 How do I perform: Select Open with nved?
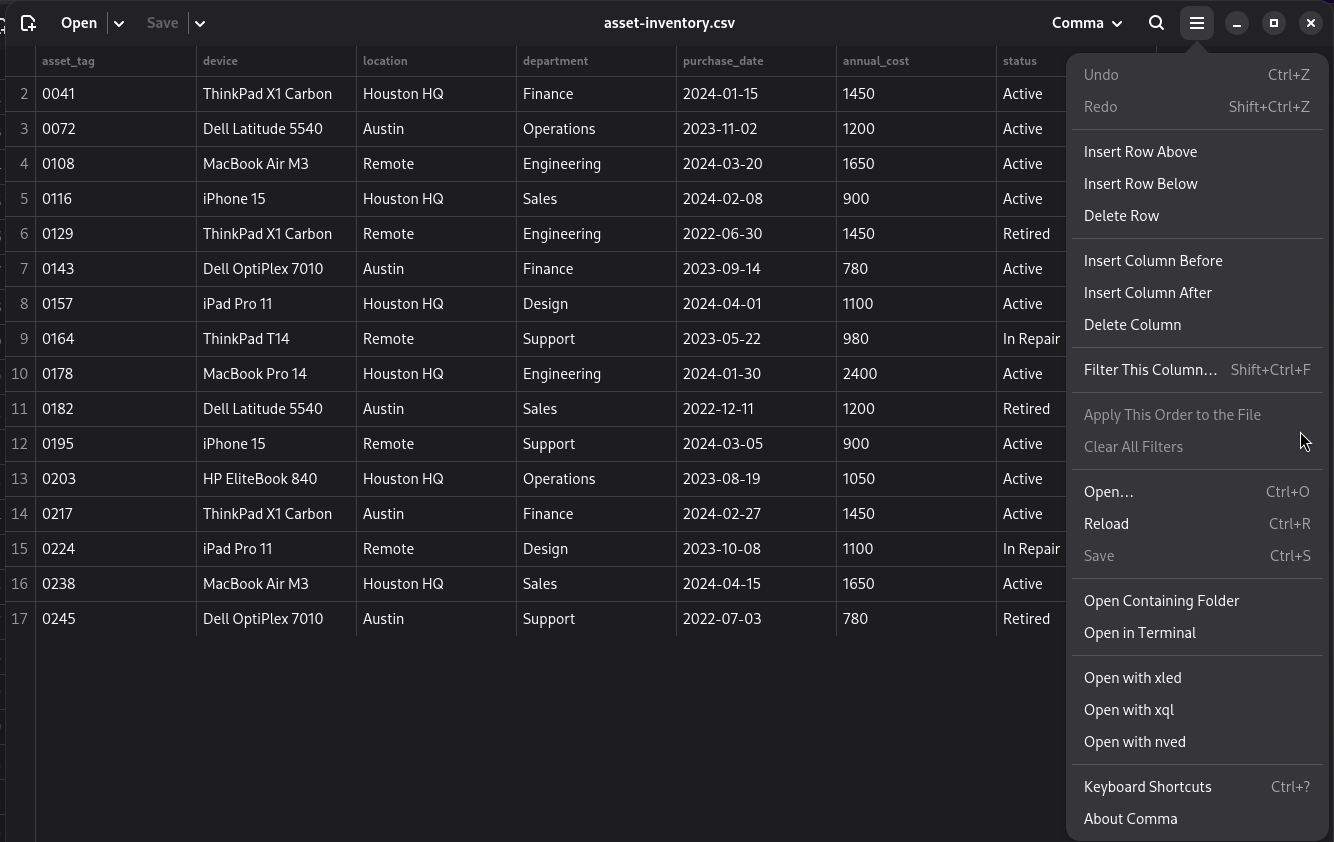tap(1197, 742)
